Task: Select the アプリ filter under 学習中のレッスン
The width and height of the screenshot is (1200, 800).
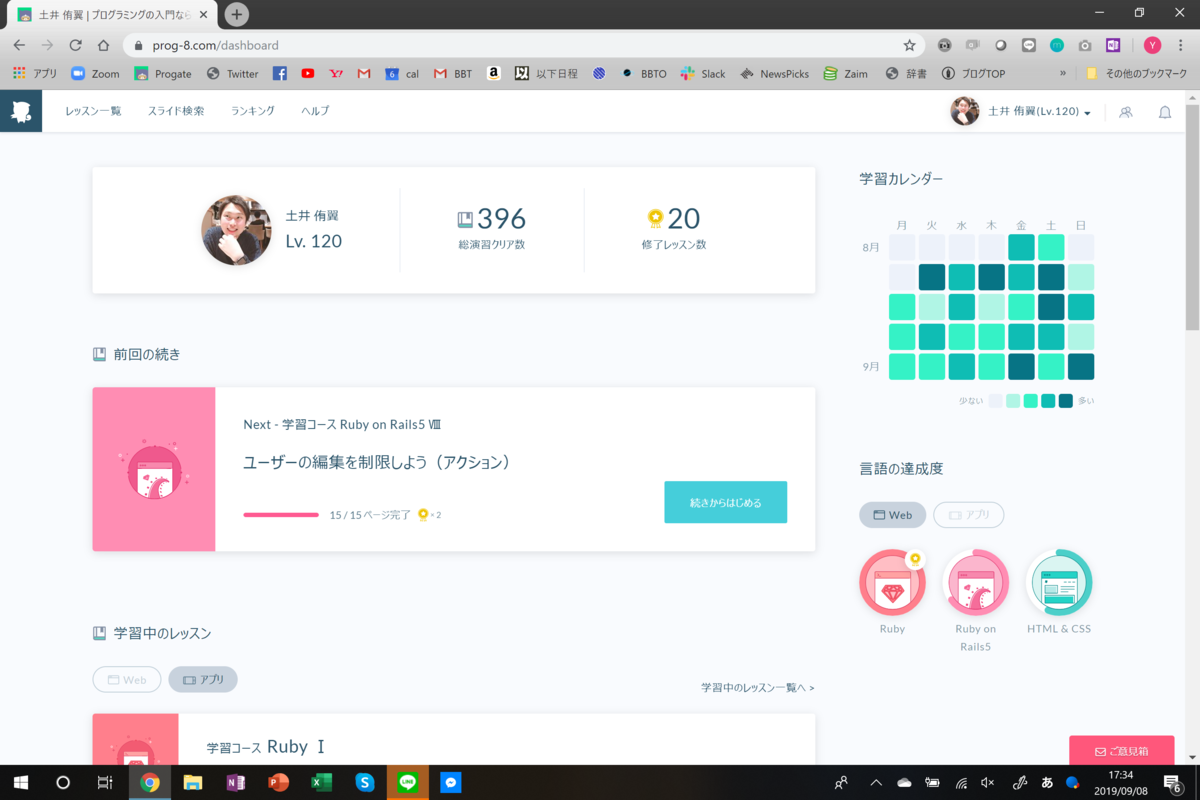Action: coord(203,680)
